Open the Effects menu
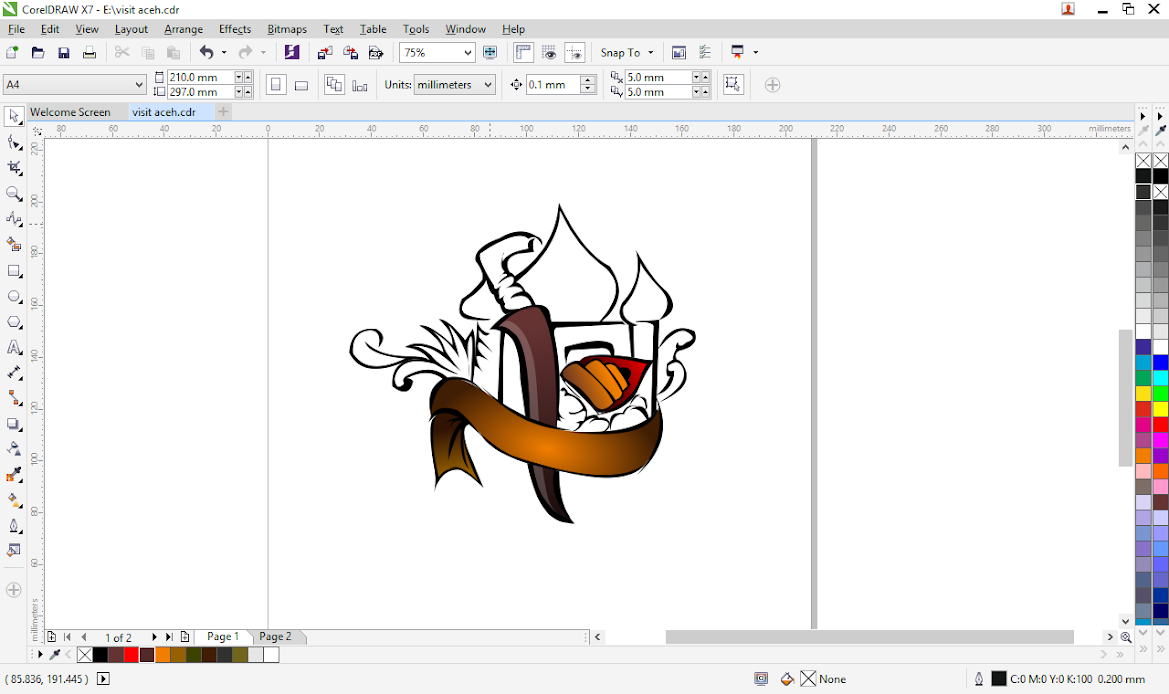Screen dimensions: 1169x694 pyautogui.click(x=235, y=29)
